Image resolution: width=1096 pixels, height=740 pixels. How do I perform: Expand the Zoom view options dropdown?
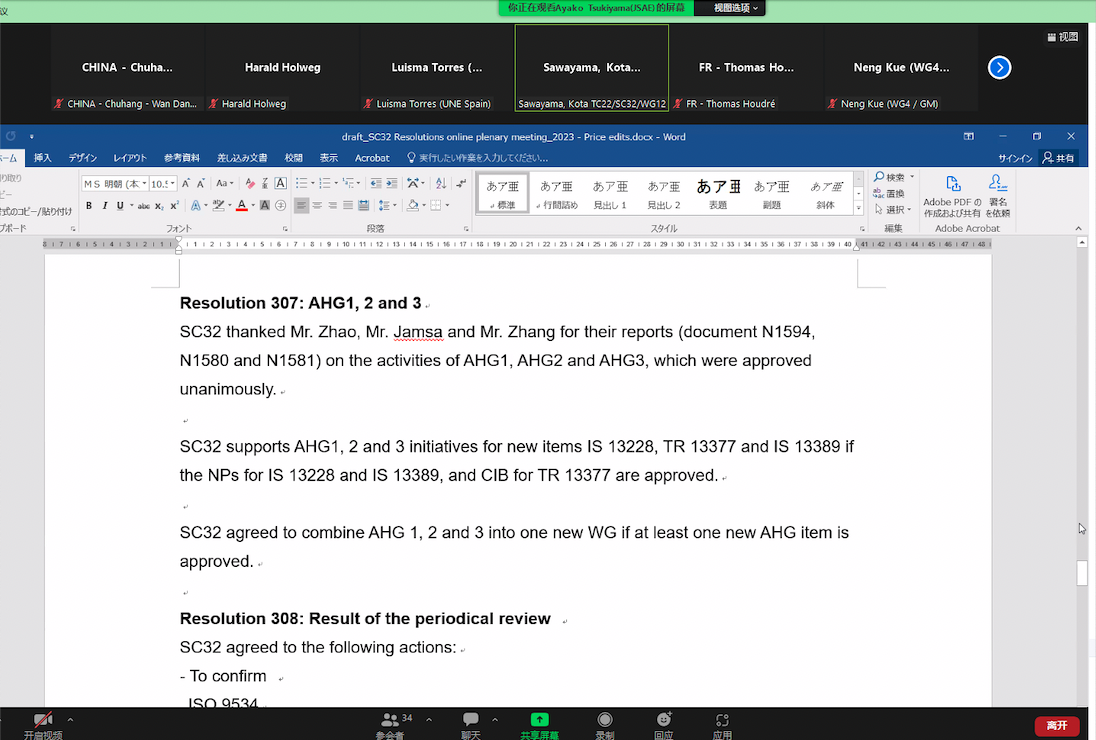tap(736, 8)
